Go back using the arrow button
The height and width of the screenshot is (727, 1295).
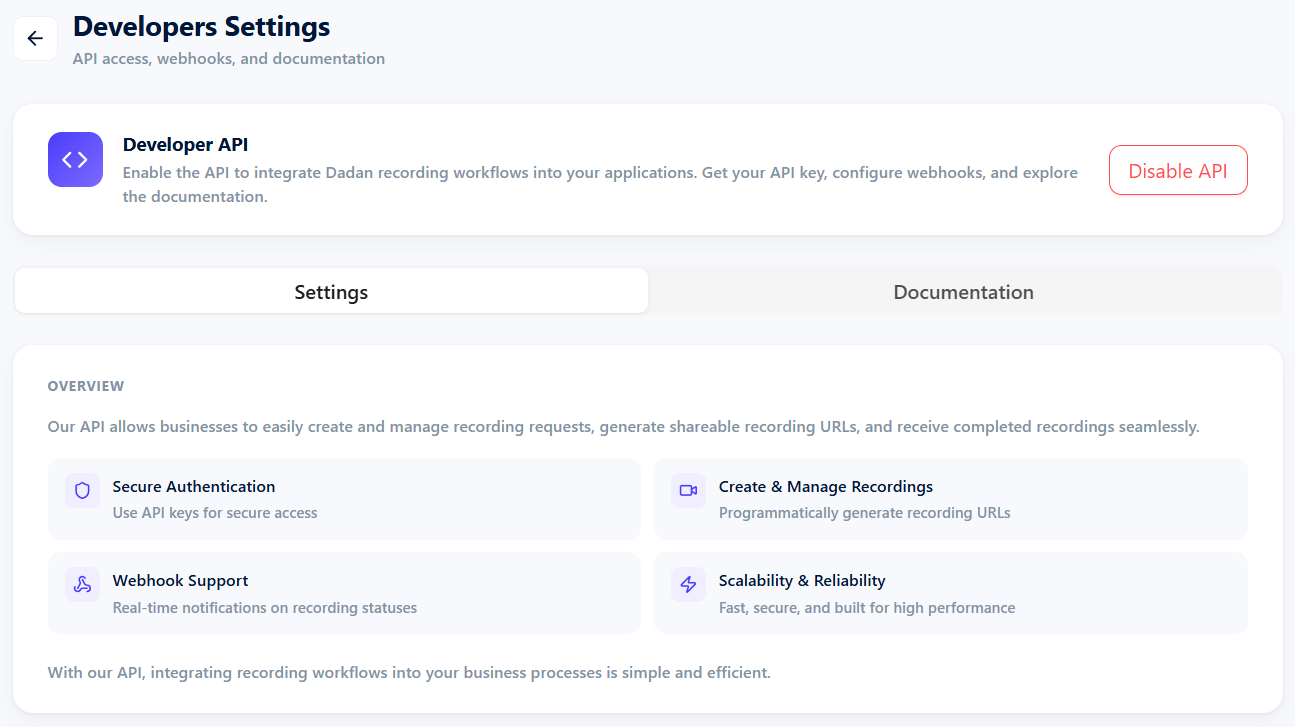(x=35, y=38)
